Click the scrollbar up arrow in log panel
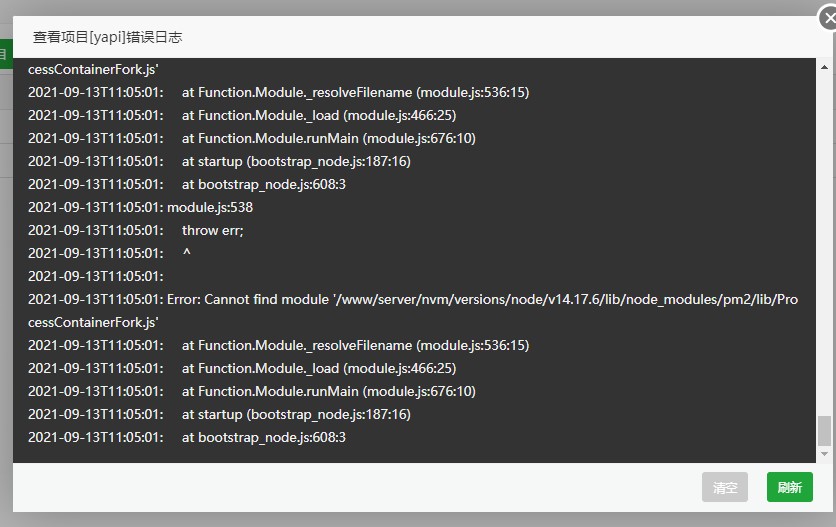Screen dimensions: 836x527 tap(824, 67)
